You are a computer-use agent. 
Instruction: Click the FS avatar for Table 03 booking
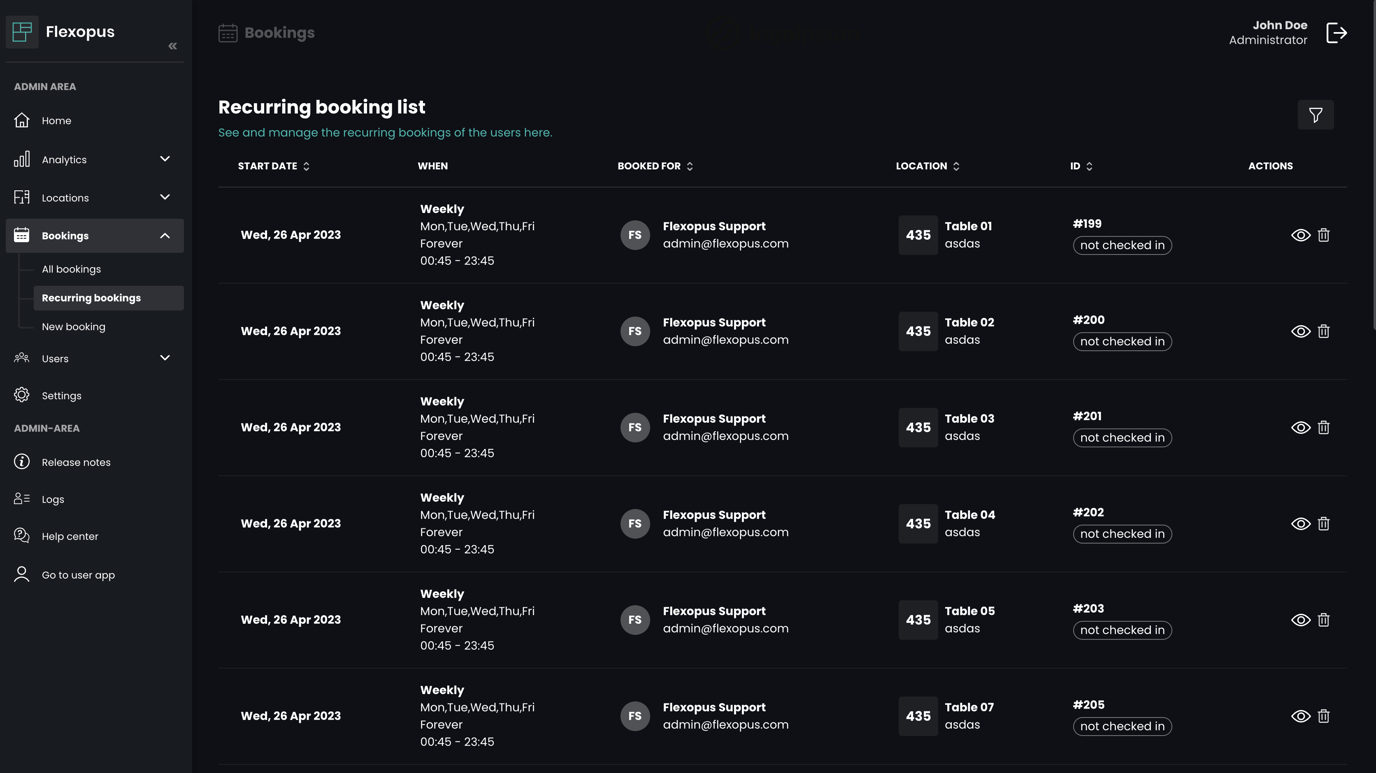[635, 428]
